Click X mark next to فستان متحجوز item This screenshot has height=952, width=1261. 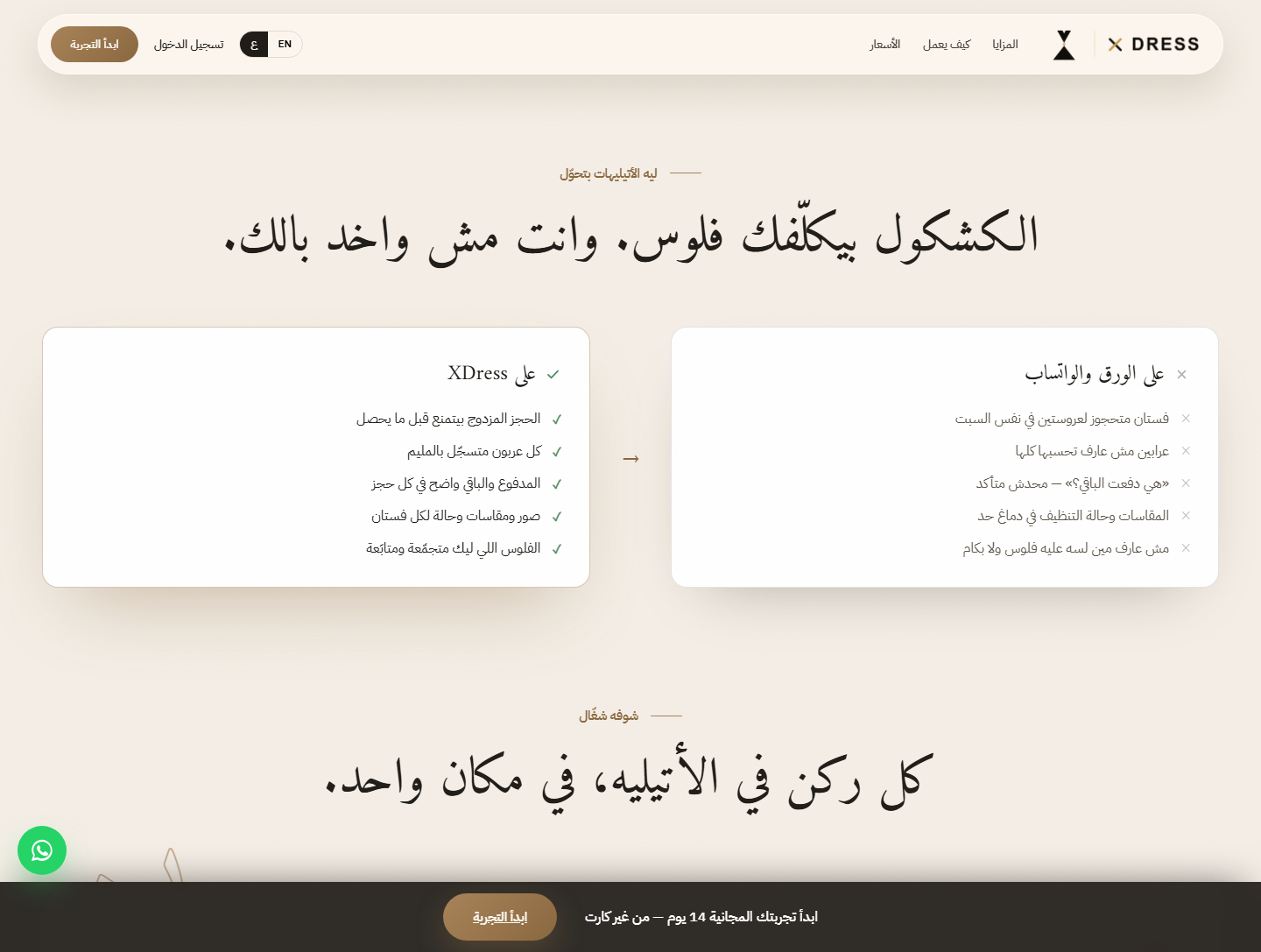[1186, 419]
